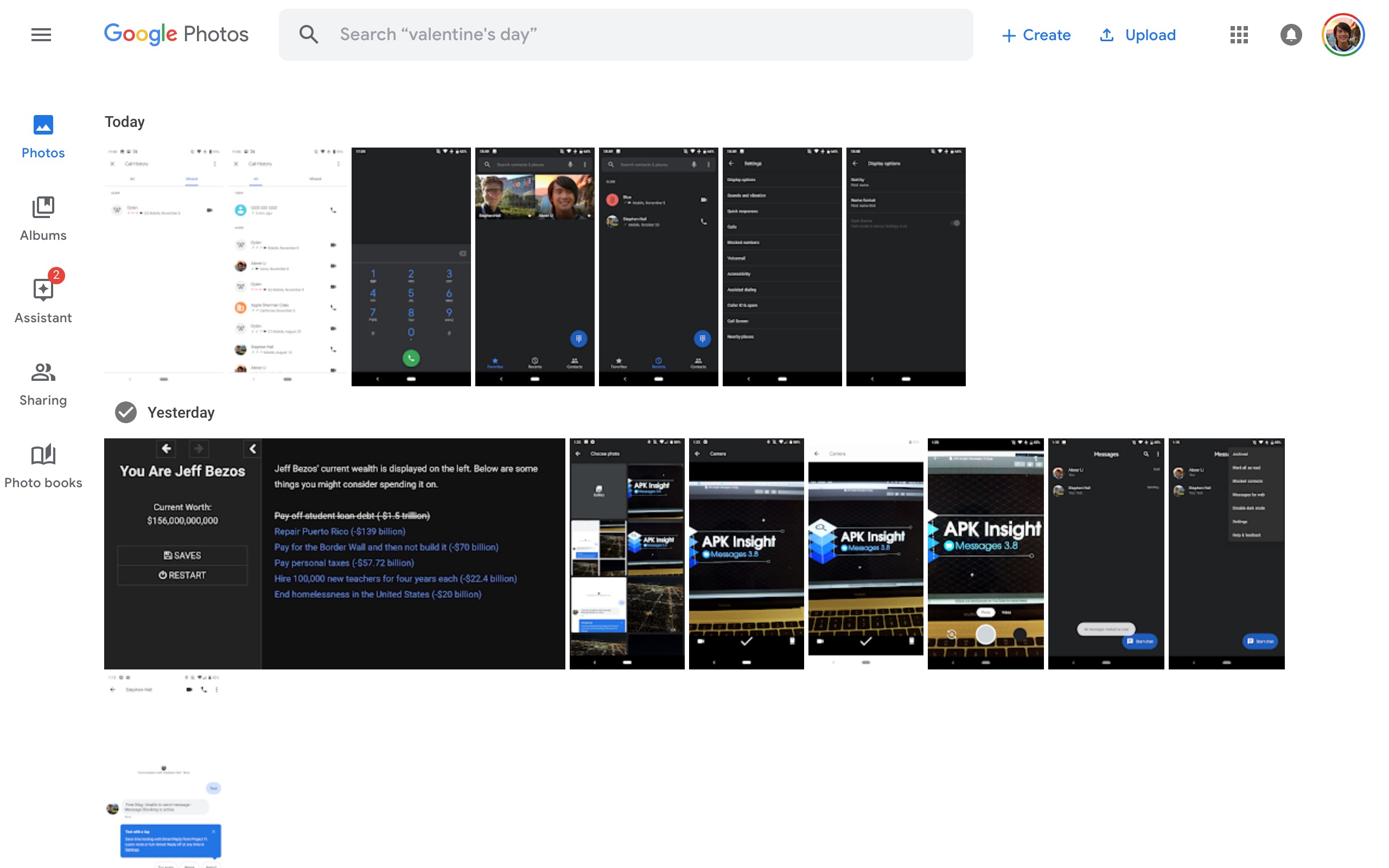
Task: Click the search magnifying glass icon
Action: pos(309,34)
